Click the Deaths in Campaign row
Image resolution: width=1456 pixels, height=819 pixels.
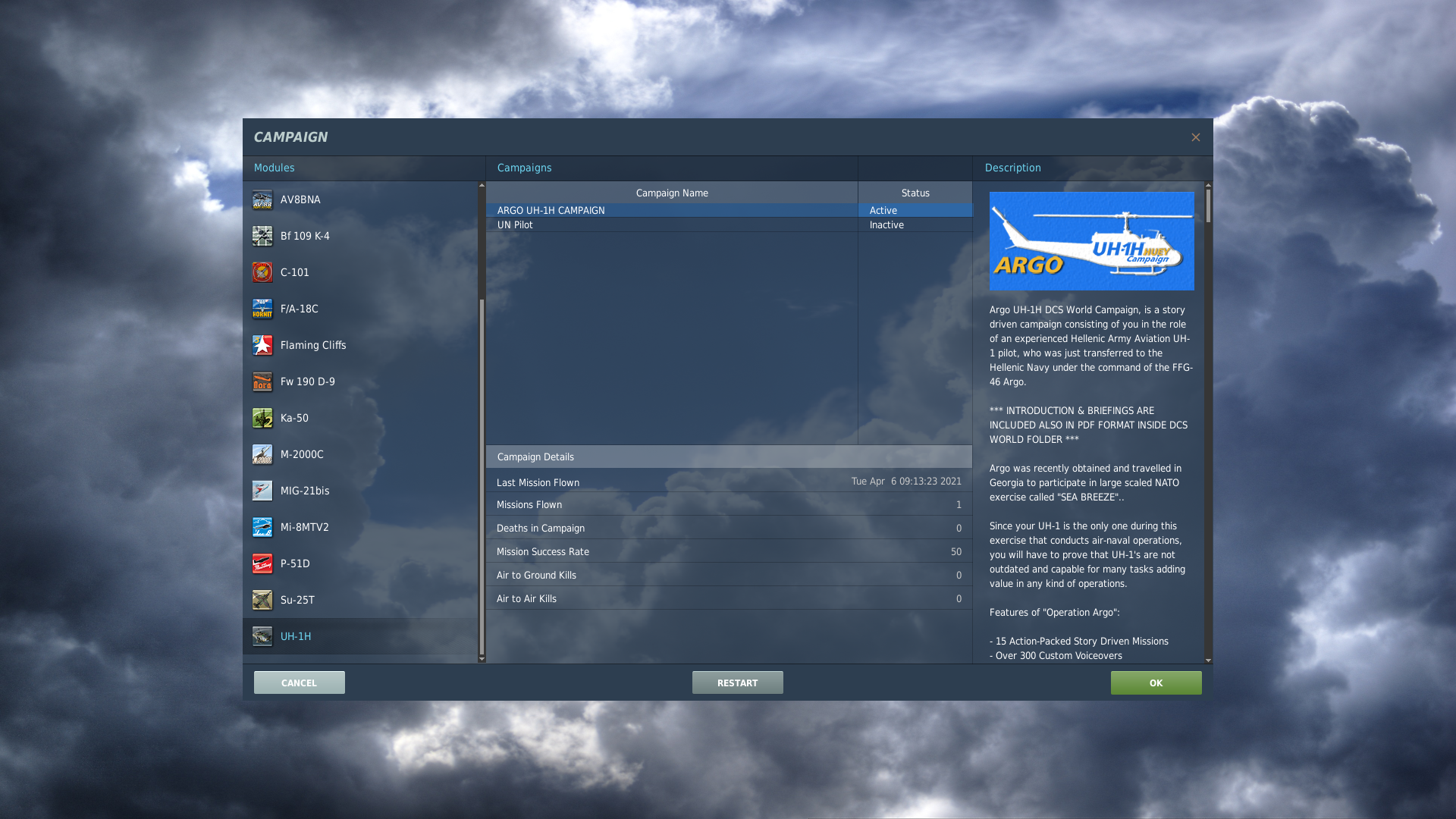click(x=729, y=528)
